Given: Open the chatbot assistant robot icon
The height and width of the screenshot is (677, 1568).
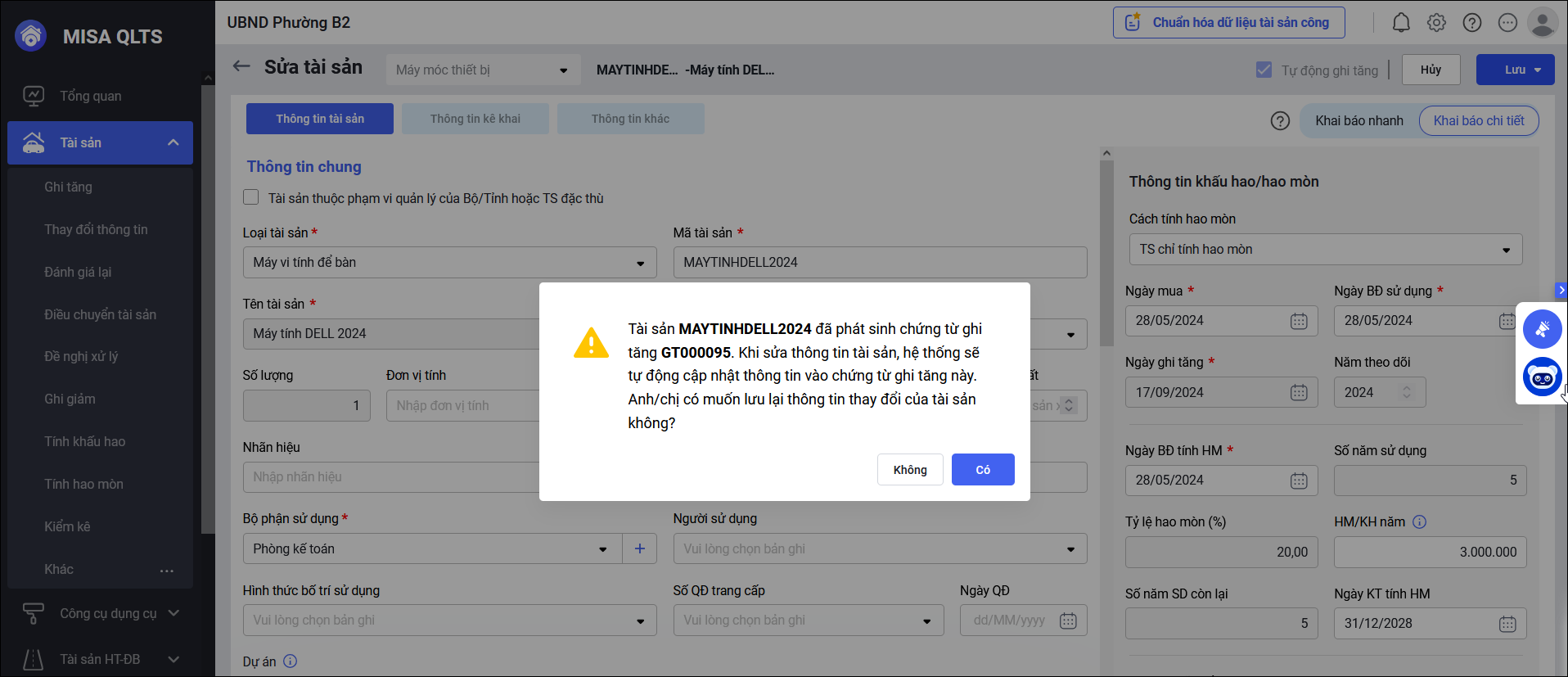Looking at the screenshot, I should click(x=1542, y=377).
